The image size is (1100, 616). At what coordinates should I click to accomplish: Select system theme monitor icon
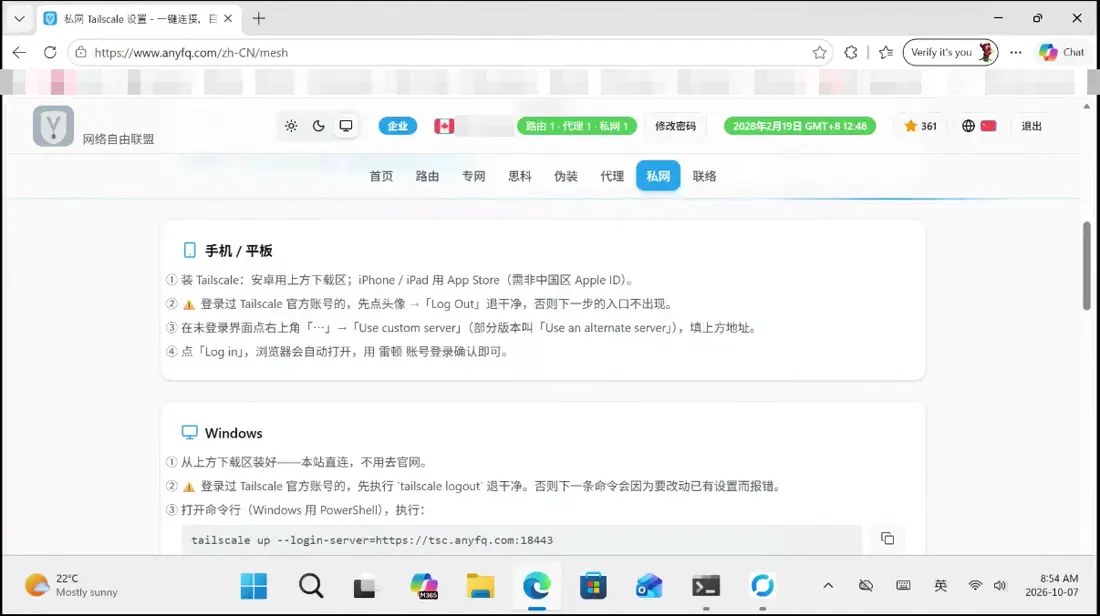[x=346, y=126]
